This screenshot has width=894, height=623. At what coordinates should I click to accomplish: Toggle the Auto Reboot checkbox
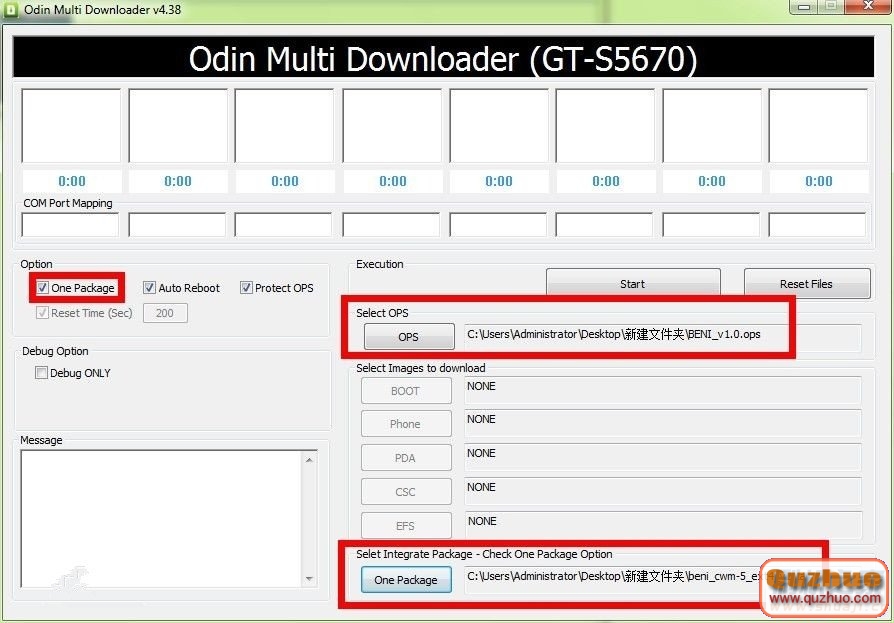coord(149,288)
